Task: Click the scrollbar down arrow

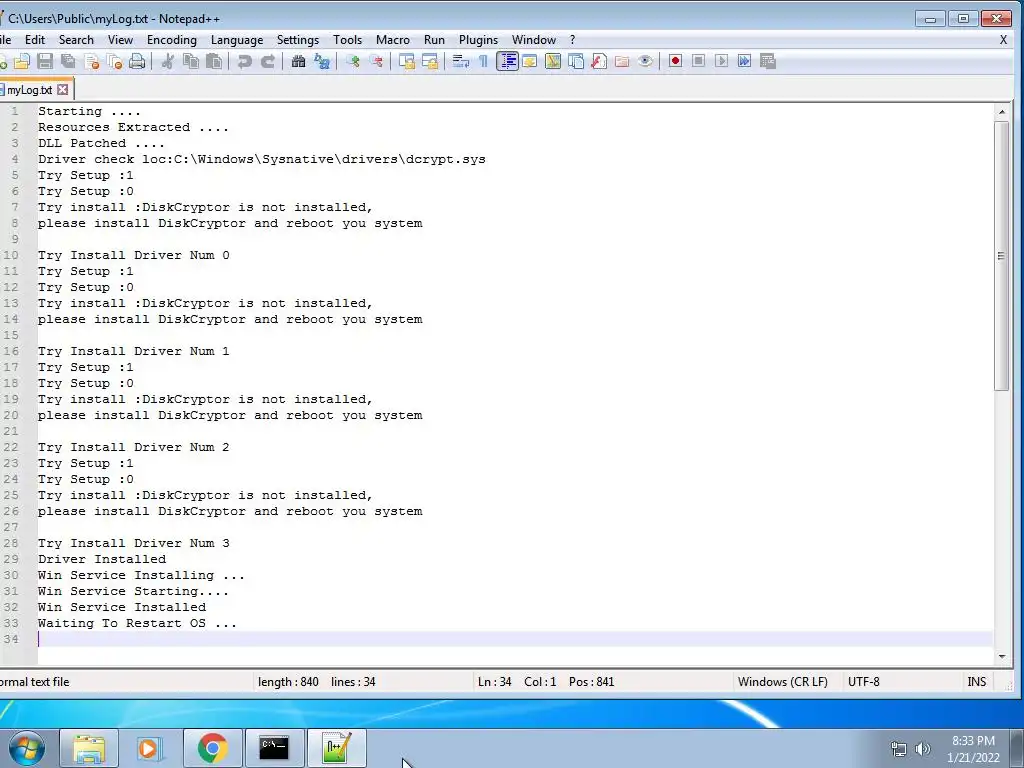Action: pos(1002,657)
